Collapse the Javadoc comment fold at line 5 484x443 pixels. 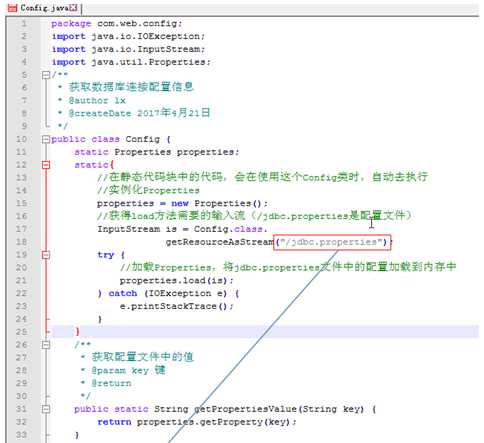[46, 75]
